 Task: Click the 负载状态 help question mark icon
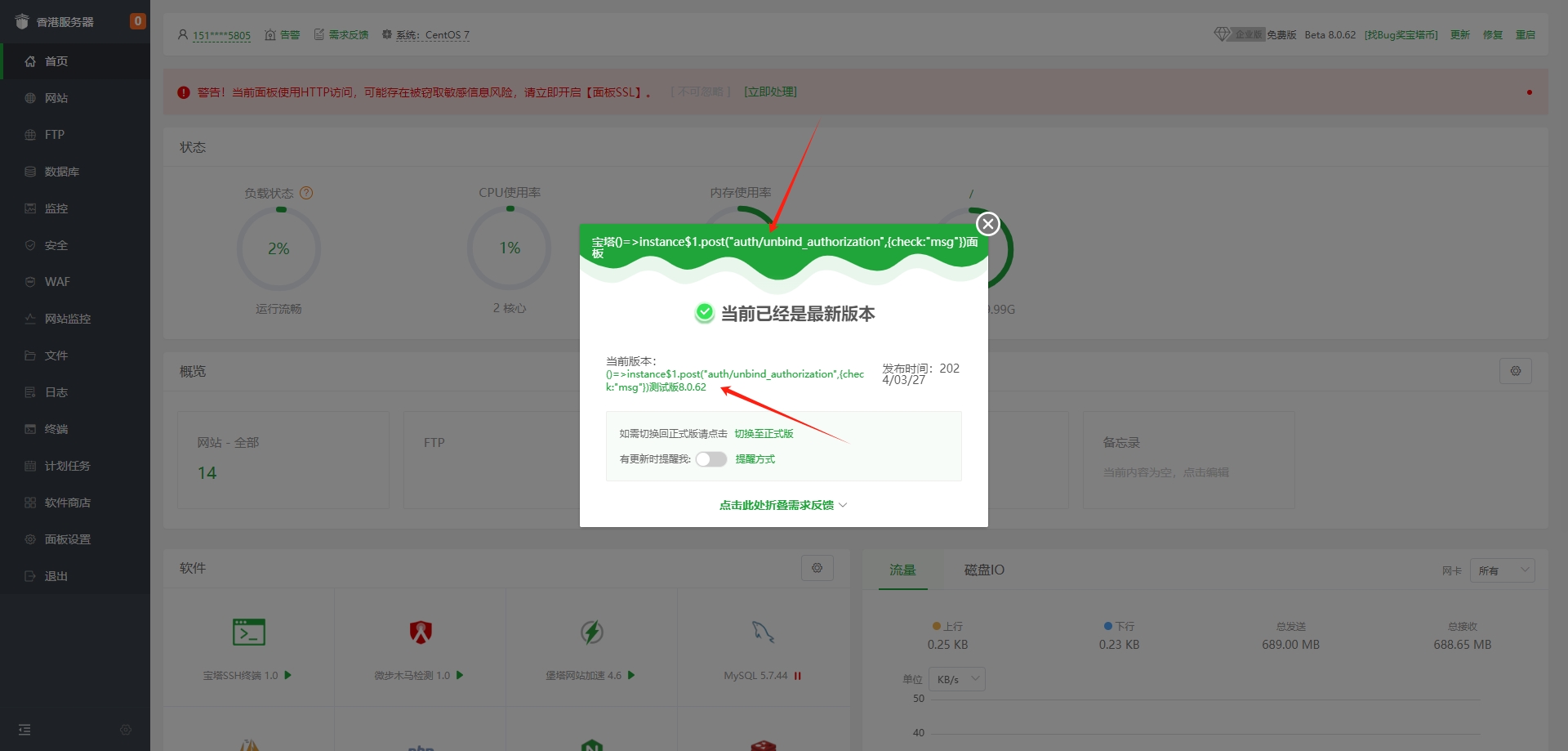point(306,193)
